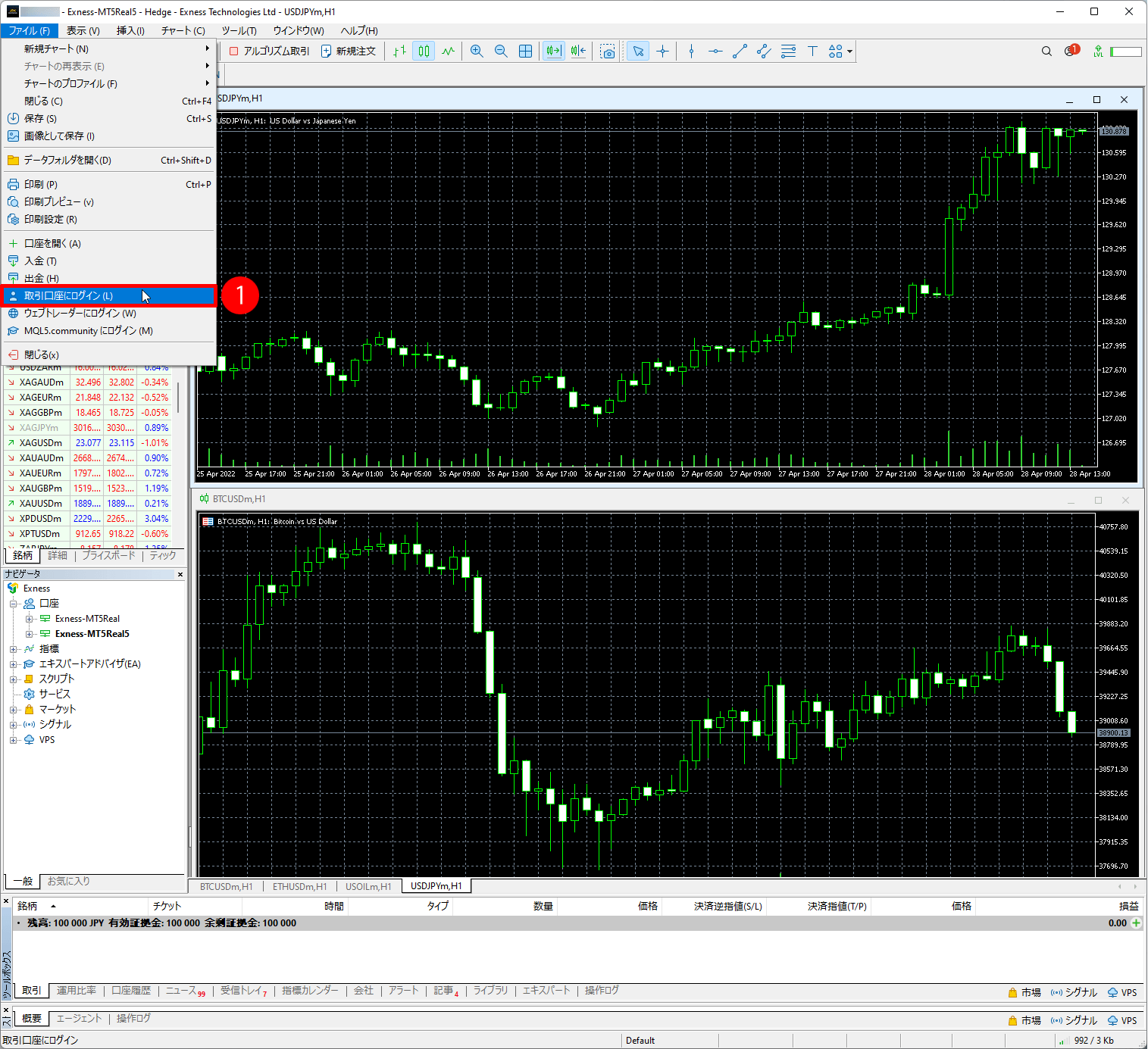Open the tile windows grid icon
This screenshot has height=1049, width=1148.
525,52
